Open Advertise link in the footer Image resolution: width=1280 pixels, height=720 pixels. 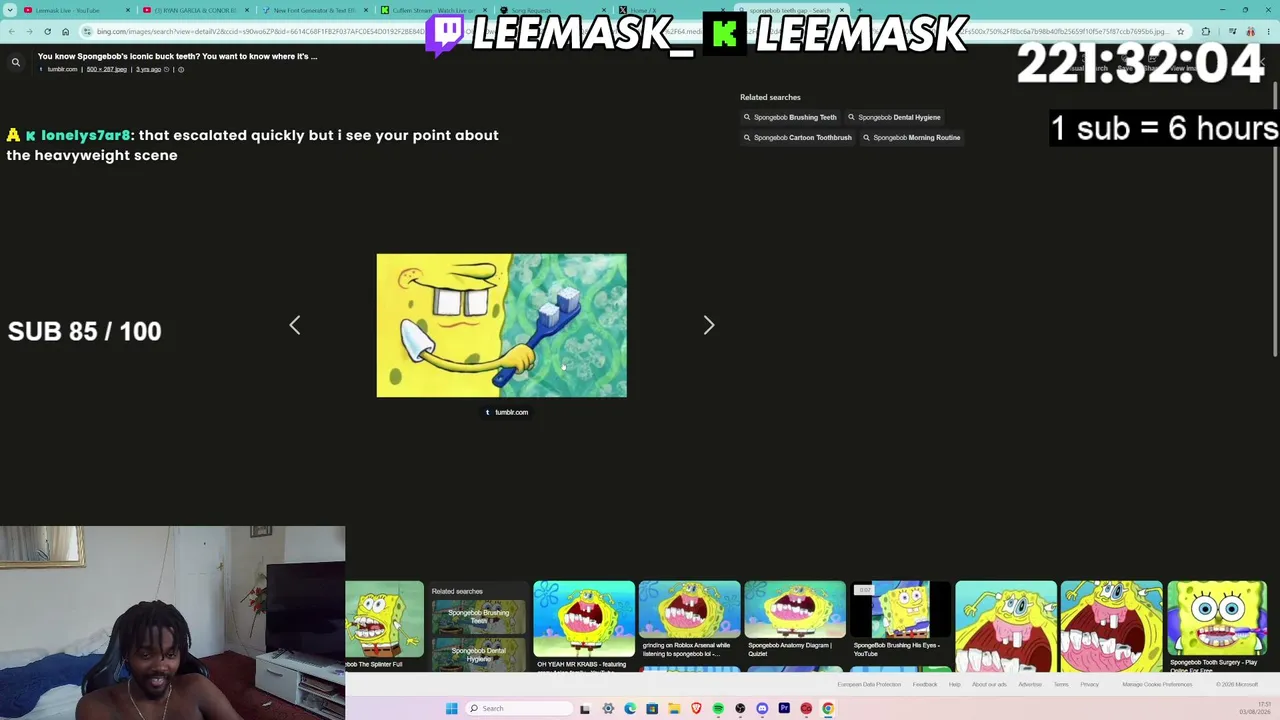(1030, 684)
